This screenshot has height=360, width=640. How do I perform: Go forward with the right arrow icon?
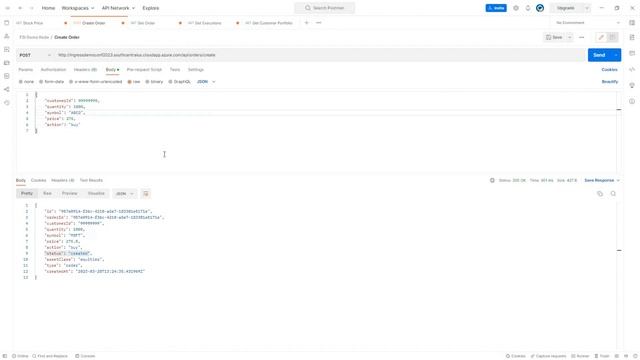[31, 8]
